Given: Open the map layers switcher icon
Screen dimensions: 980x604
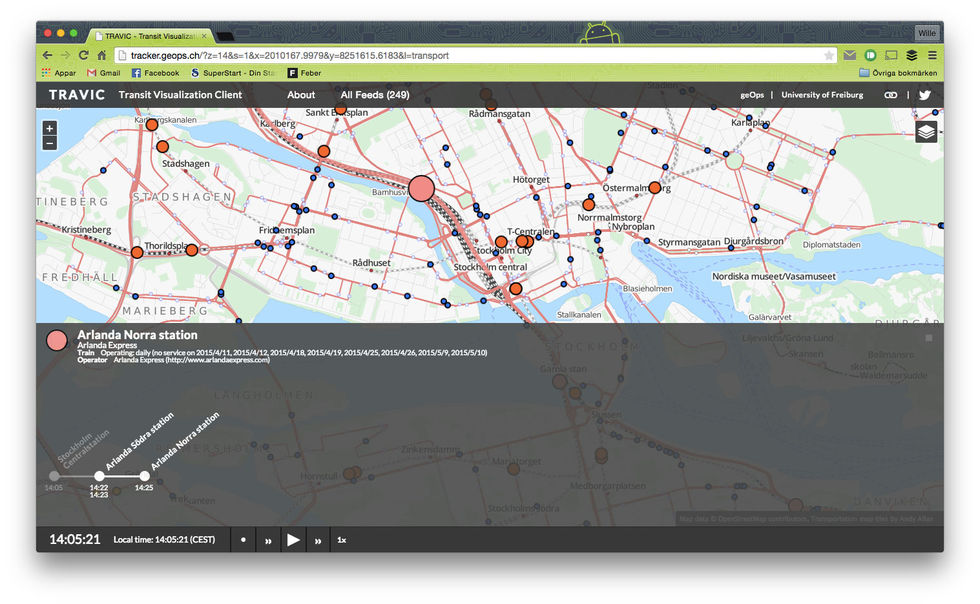Looking at the screenshot, I should 926,131.
